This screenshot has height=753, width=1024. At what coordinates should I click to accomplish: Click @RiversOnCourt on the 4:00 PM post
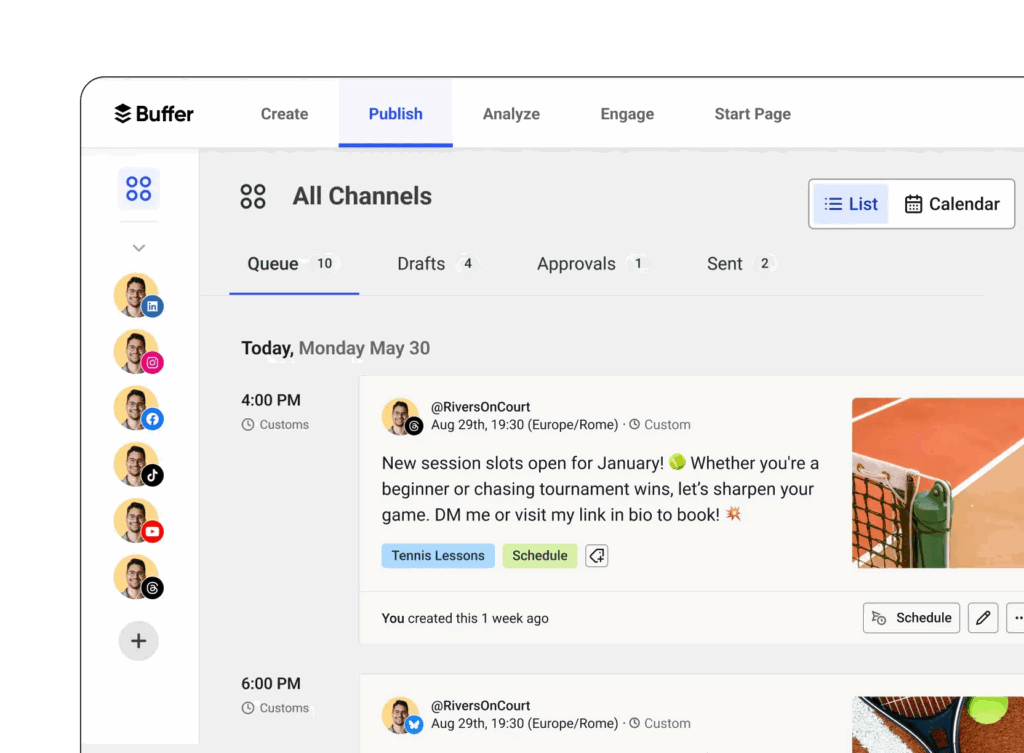tap(480, 407)
